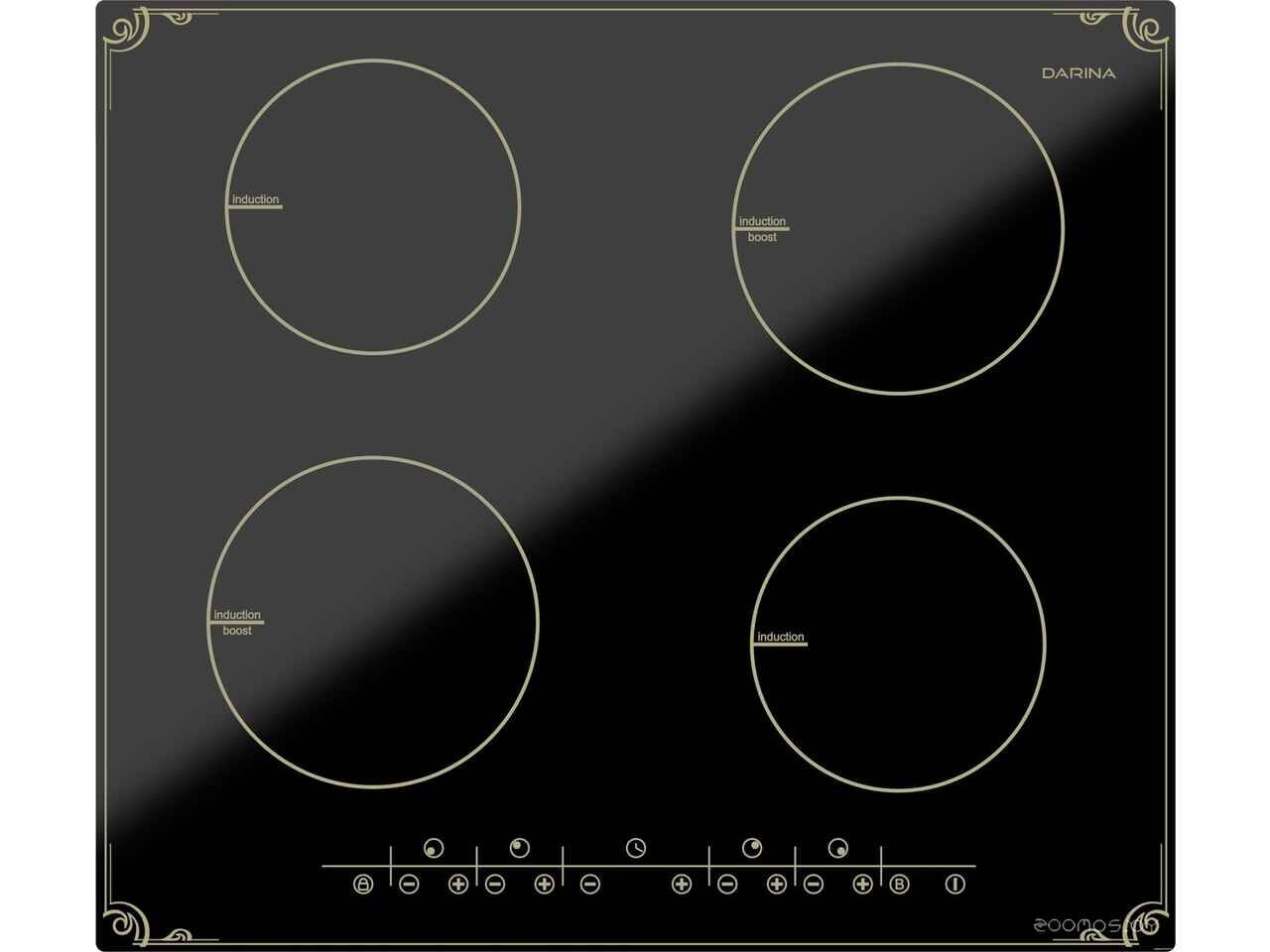Lower rear-right zone power with minus

click(727, 884)
